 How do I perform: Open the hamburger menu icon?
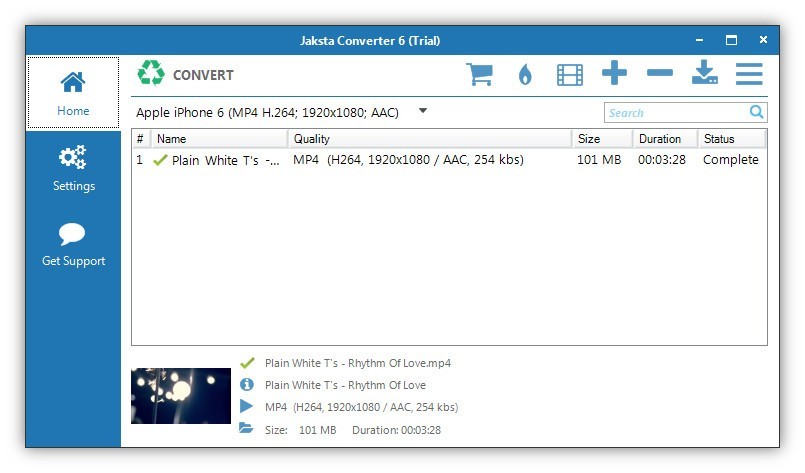point(749,74)
